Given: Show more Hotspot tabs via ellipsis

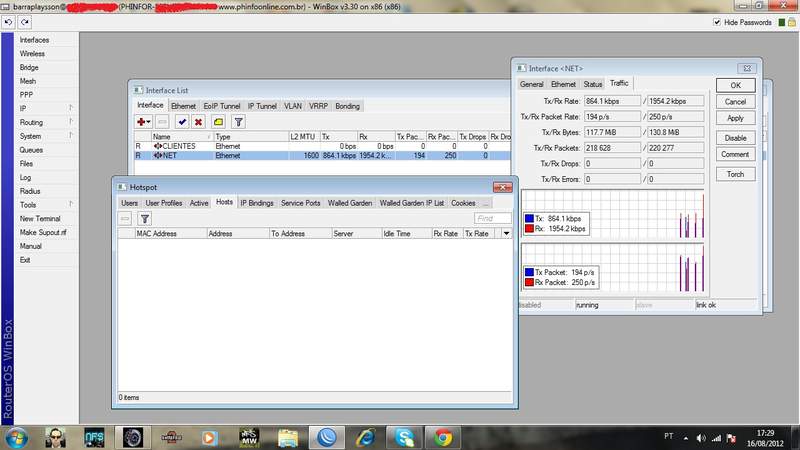Looking at the screenshot, I should pyautogui.click(x=486, y=203).
